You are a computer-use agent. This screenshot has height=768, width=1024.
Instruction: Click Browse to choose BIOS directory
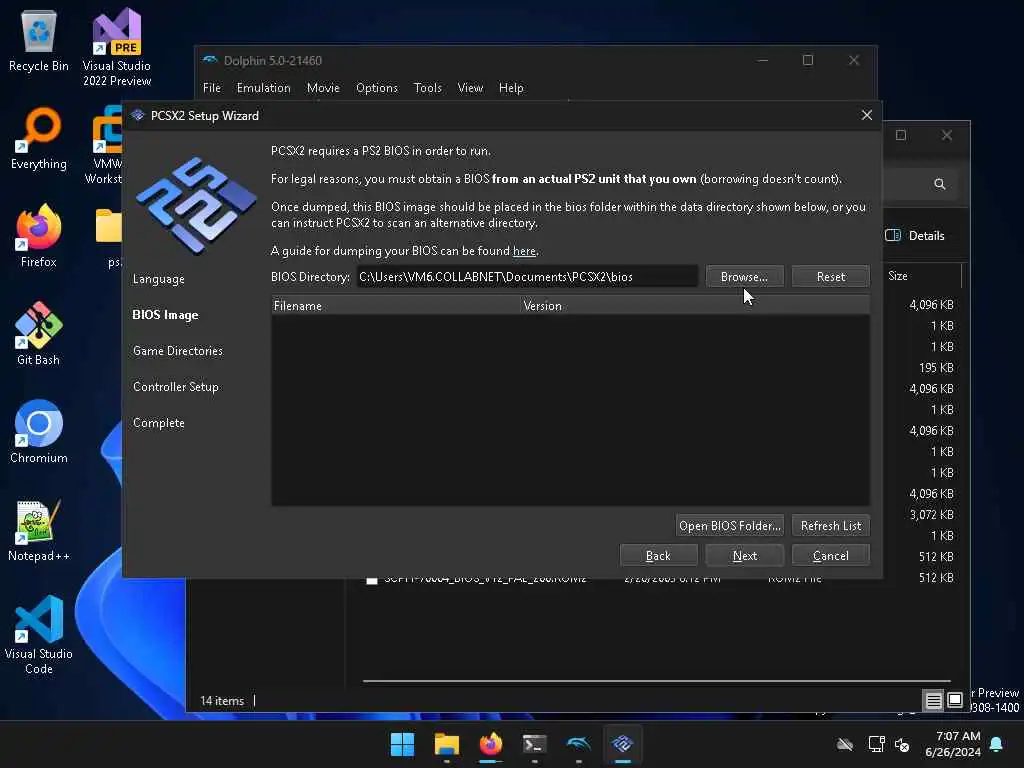[744, 277]
